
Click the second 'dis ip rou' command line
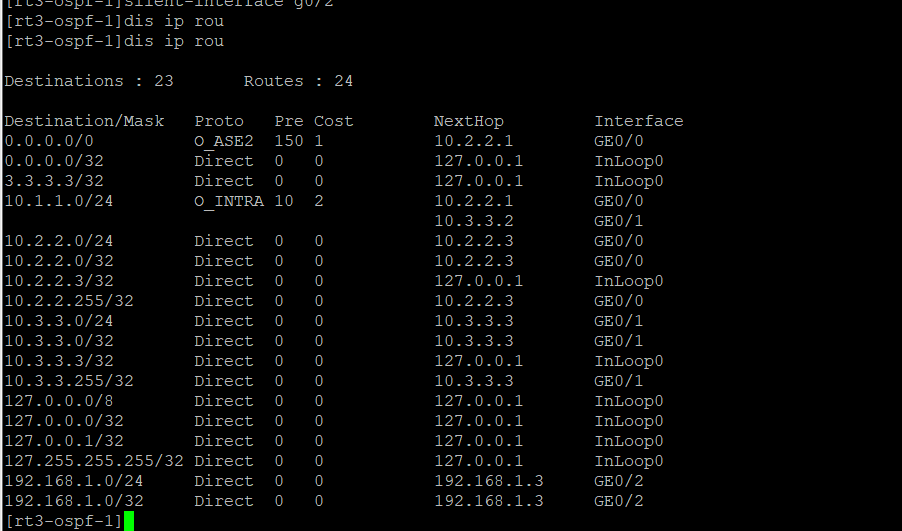coord(114,41)
